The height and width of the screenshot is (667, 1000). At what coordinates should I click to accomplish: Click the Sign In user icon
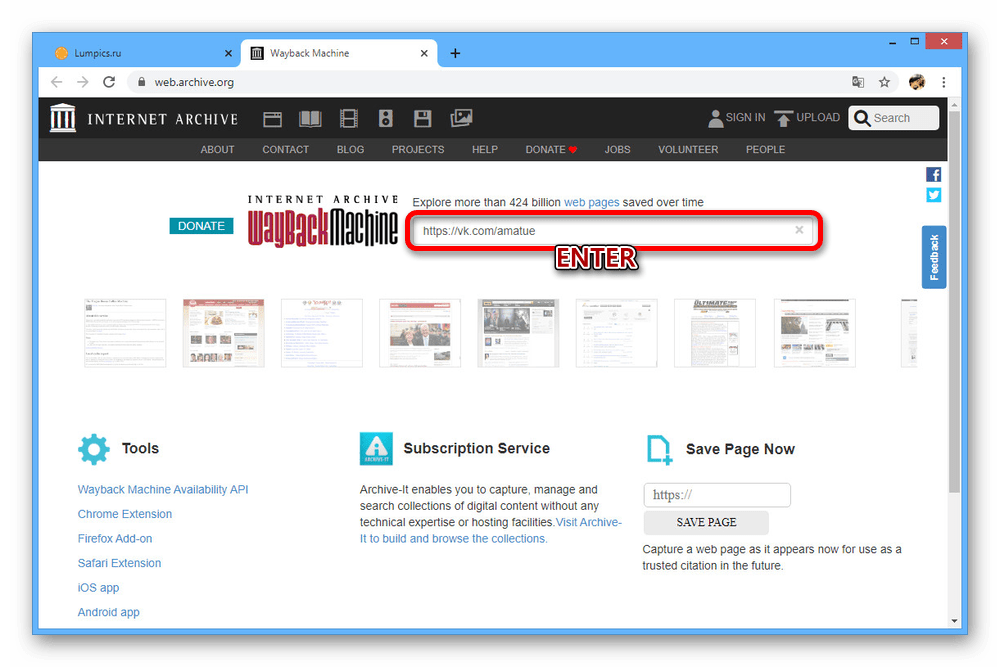716,118
